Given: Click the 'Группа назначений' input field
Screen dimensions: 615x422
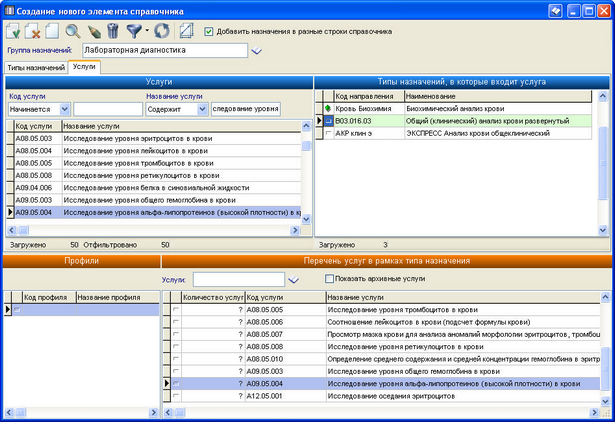Looking at the screenshot, I should tap(165, 50).
